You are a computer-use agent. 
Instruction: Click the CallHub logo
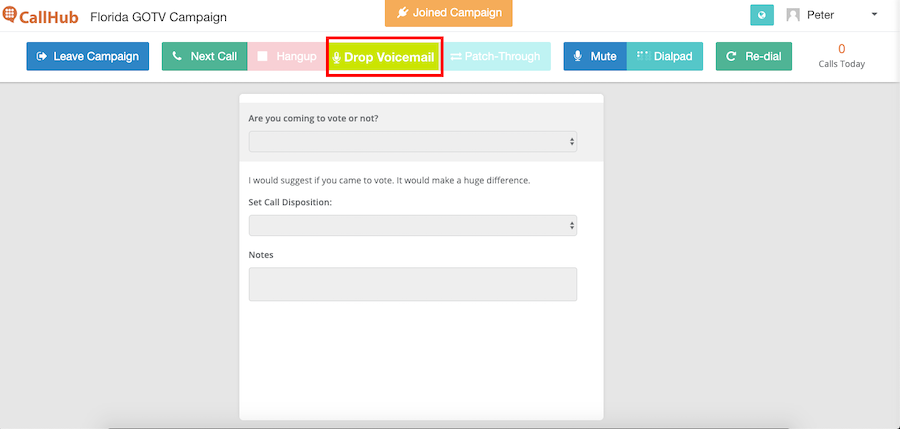tap(40, 16)
